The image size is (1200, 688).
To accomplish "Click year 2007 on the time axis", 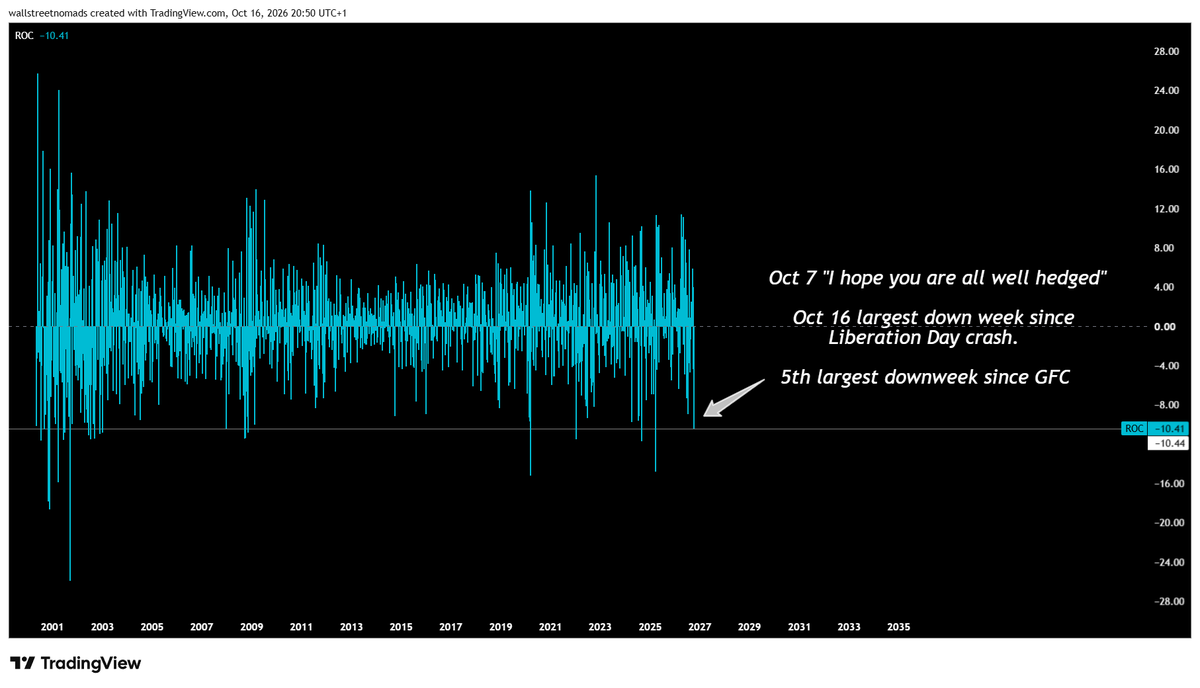I will [x=202, y=627].
